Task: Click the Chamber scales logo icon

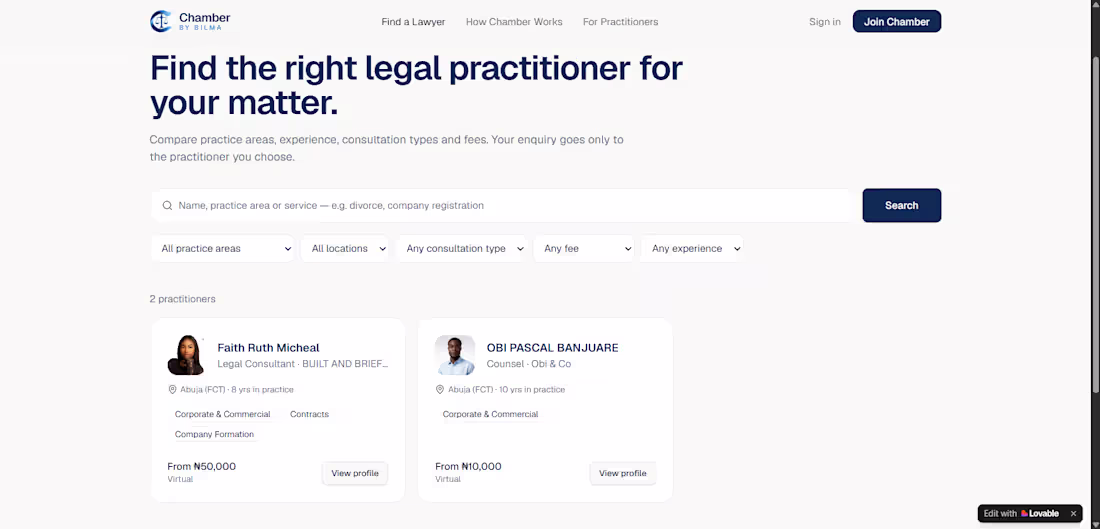Action: click(161, 21)
